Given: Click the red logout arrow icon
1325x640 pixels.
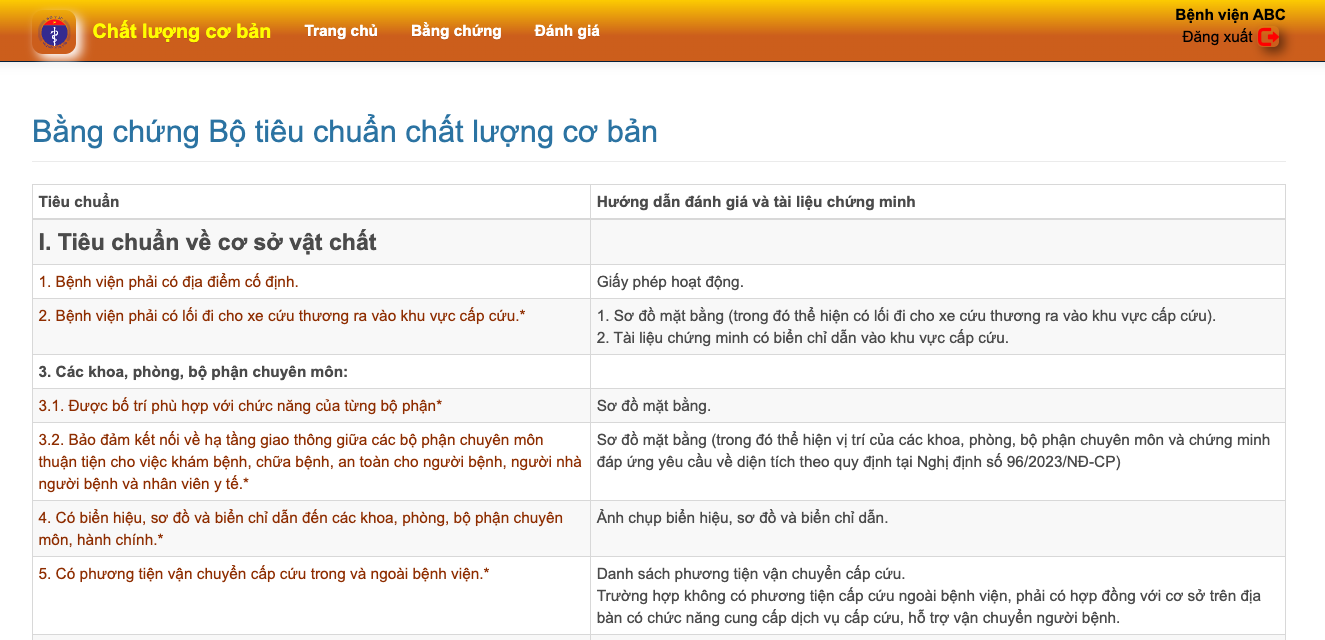Looking at the screenshot, I should pos(1268,38).
